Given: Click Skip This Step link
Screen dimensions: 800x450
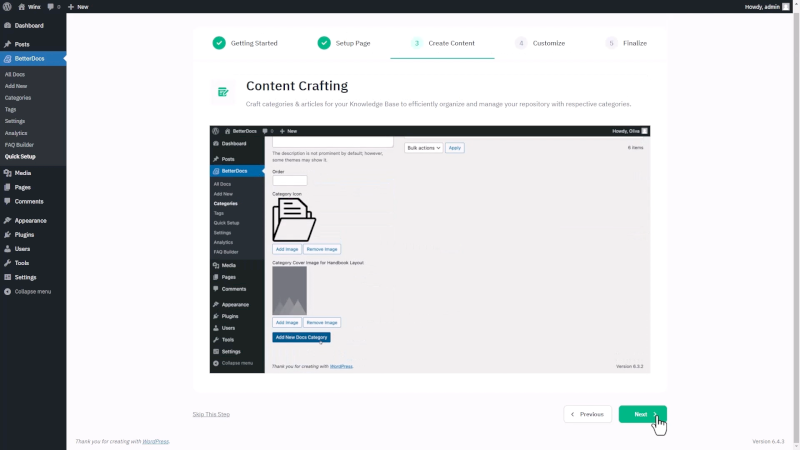Looking at the screenshot, I should 211,414.
